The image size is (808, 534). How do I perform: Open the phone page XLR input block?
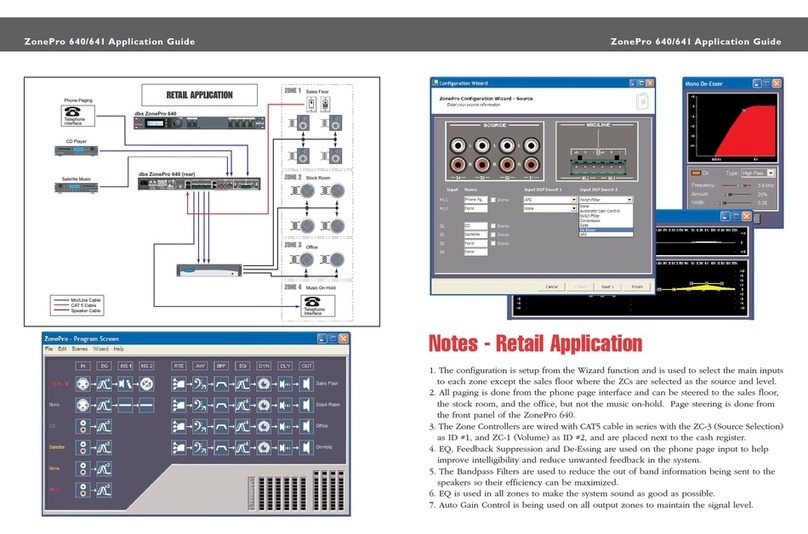pyautogui.click(x=82, y=383)
